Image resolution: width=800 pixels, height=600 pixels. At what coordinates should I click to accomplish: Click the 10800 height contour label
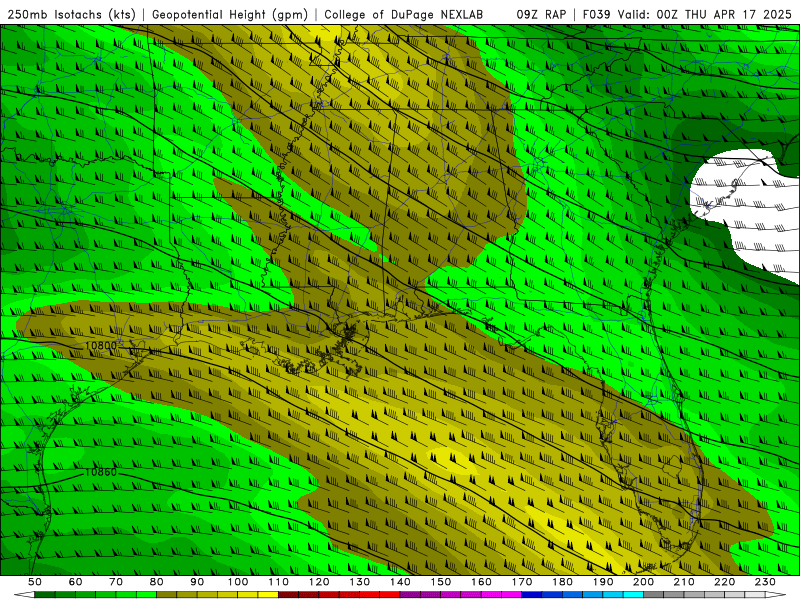point(101,345)
